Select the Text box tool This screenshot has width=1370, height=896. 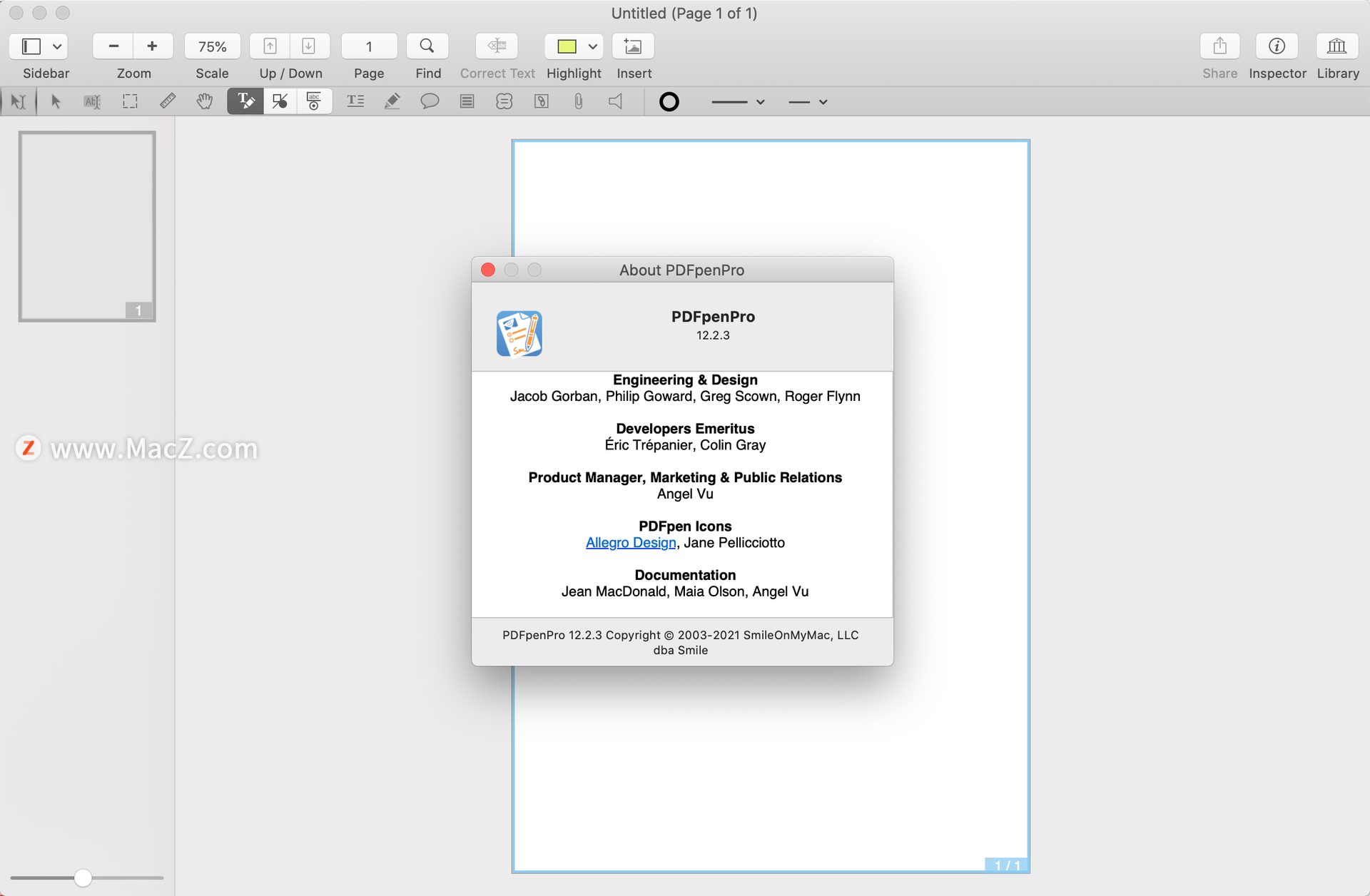point(355,101)
